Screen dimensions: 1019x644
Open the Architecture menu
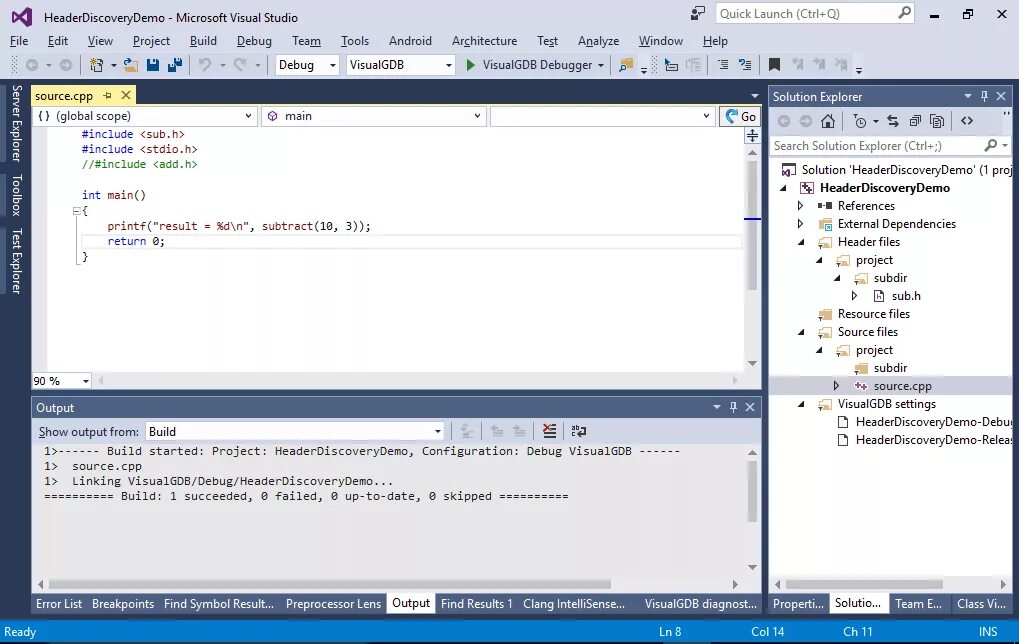tap(484, 40)
